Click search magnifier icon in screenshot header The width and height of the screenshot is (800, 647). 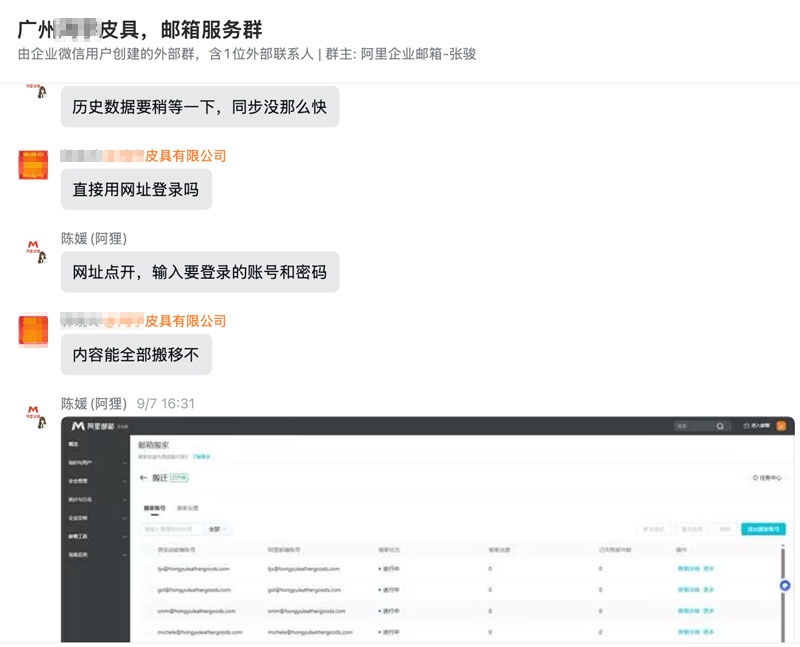click(x=720, y=426)
